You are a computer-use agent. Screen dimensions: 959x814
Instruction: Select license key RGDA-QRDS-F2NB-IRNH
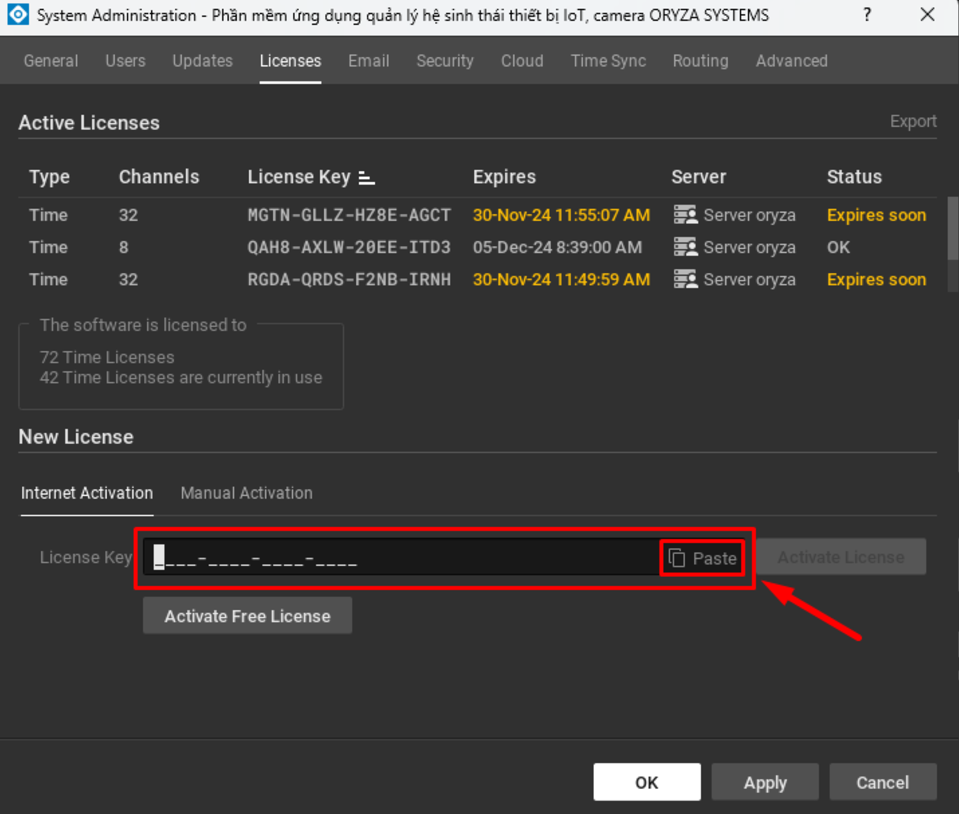tap(349, 279)
